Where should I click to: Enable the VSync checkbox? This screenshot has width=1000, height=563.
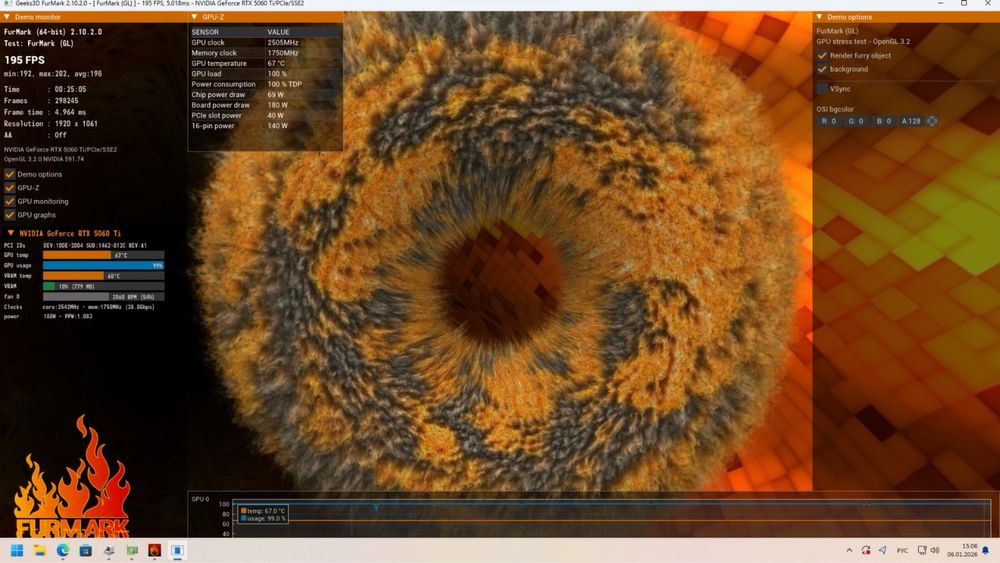click(x=822, y=89)
